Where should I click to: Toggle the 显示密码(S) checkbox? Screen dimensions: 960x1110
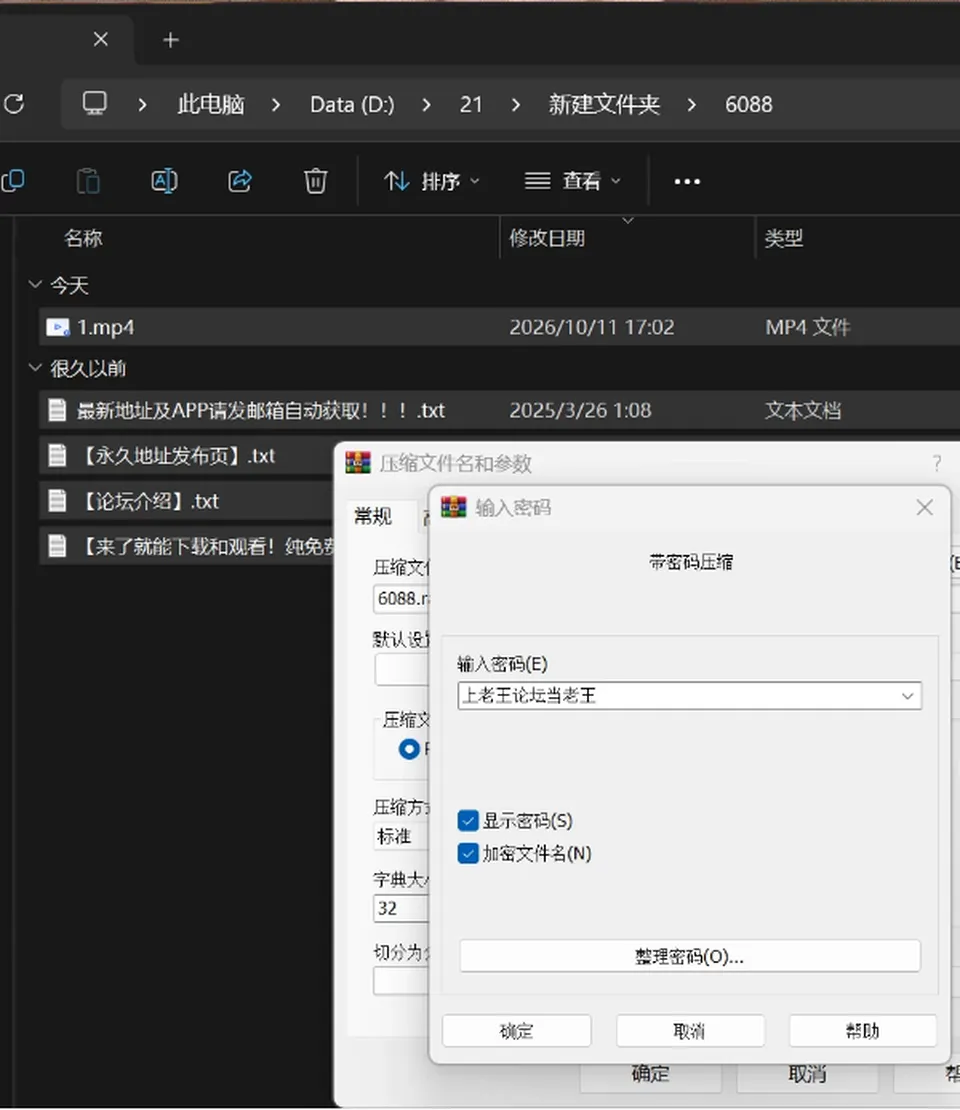tap(468, 820)
